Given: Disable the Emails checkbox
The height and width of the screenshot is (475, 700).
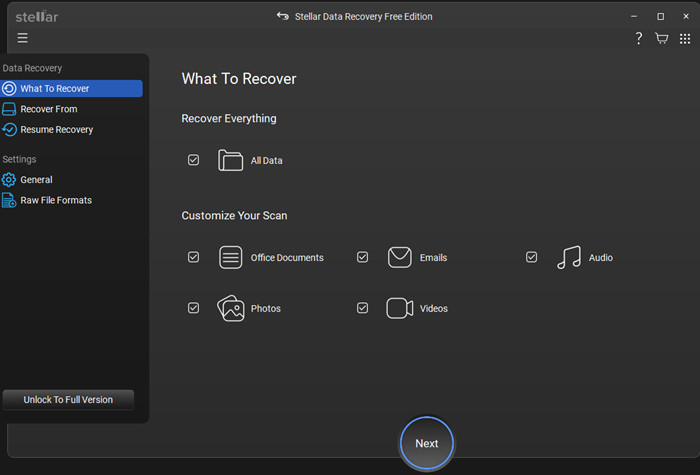Looking at the screenshot, I should 362,257.
